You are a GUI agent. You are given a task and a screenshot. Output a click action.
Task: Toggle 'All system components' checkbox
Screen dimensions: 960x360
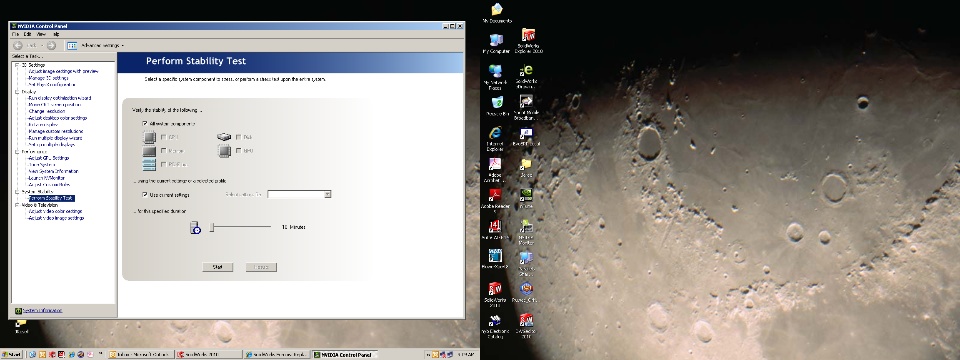tap(144, 124)
